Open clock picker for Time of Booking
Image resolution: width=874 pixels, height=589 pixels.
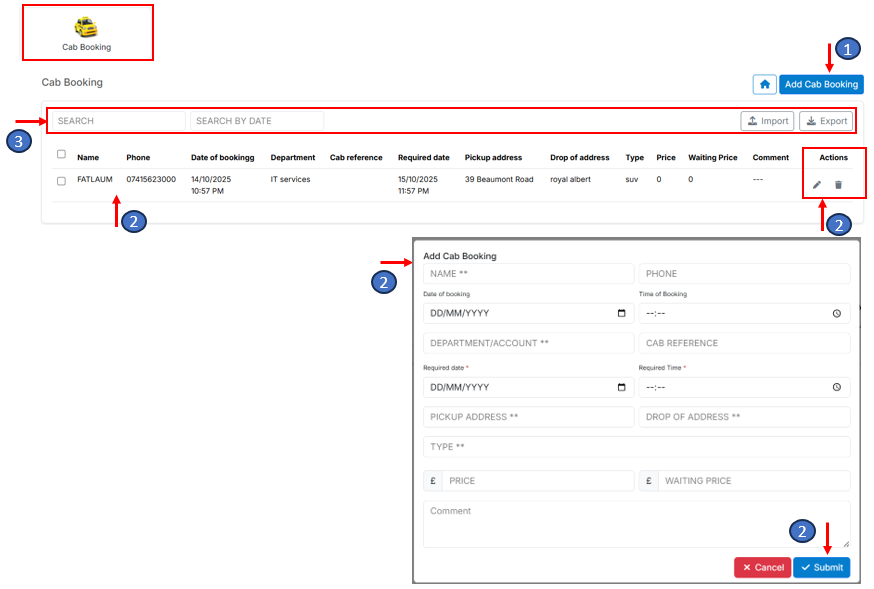(x=837, y=313)
